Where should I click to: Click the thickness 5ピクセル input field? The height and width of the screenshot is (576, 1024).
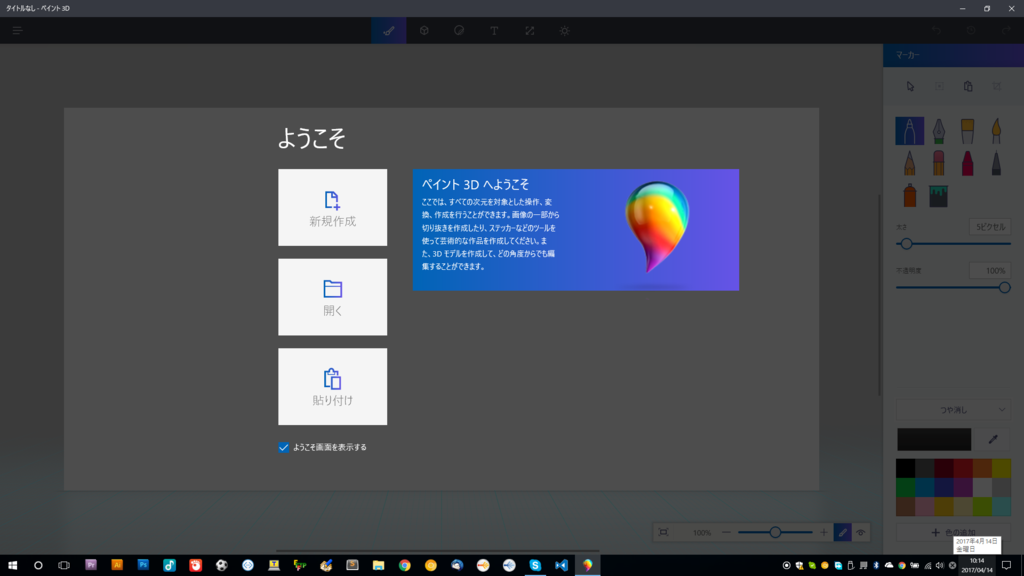pos(990,227)
